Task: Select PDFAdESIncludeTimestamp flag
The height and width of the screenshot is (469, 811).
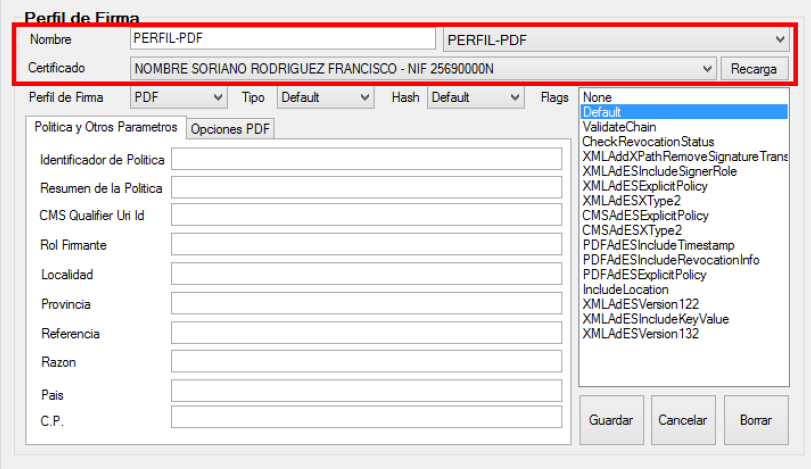Action: click(x=684, y=245)
